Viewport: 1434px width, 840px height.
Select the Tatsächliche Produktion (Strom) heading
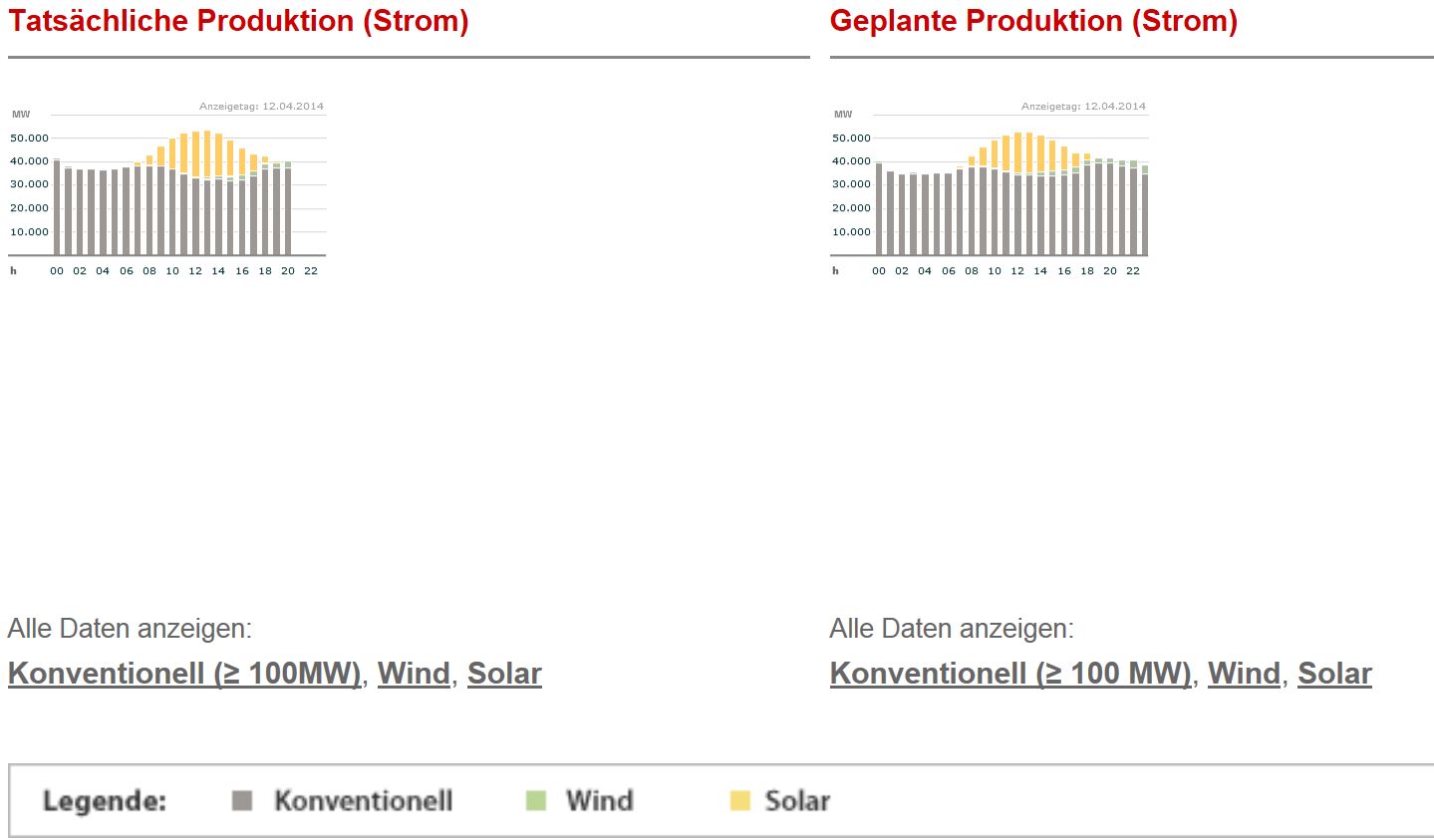pyautogui.click(x=238, y=21)
